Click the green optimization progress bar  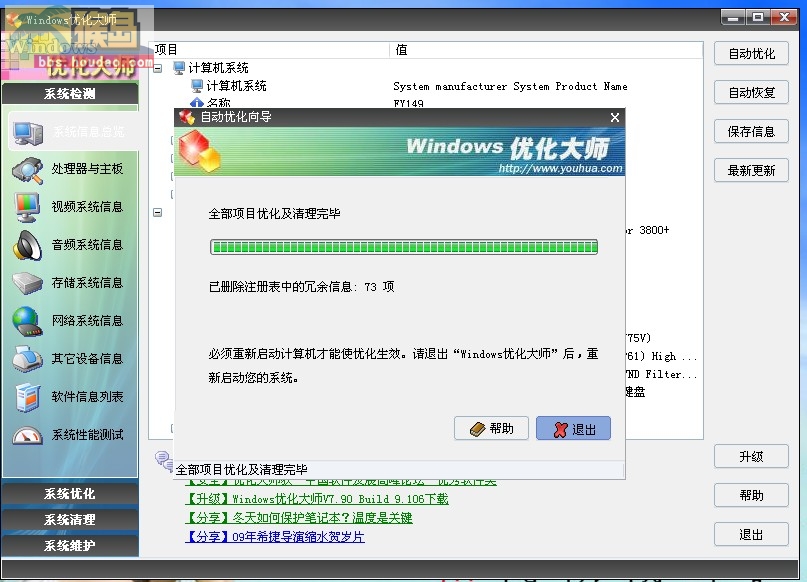(x=404, y=247)
